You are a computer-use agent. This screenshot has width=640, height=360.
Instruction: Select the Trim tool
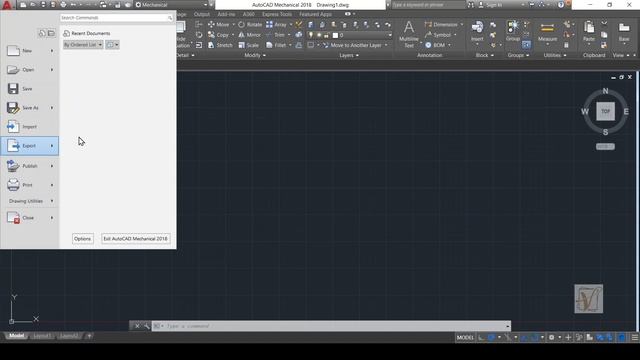tap(276, 35)
